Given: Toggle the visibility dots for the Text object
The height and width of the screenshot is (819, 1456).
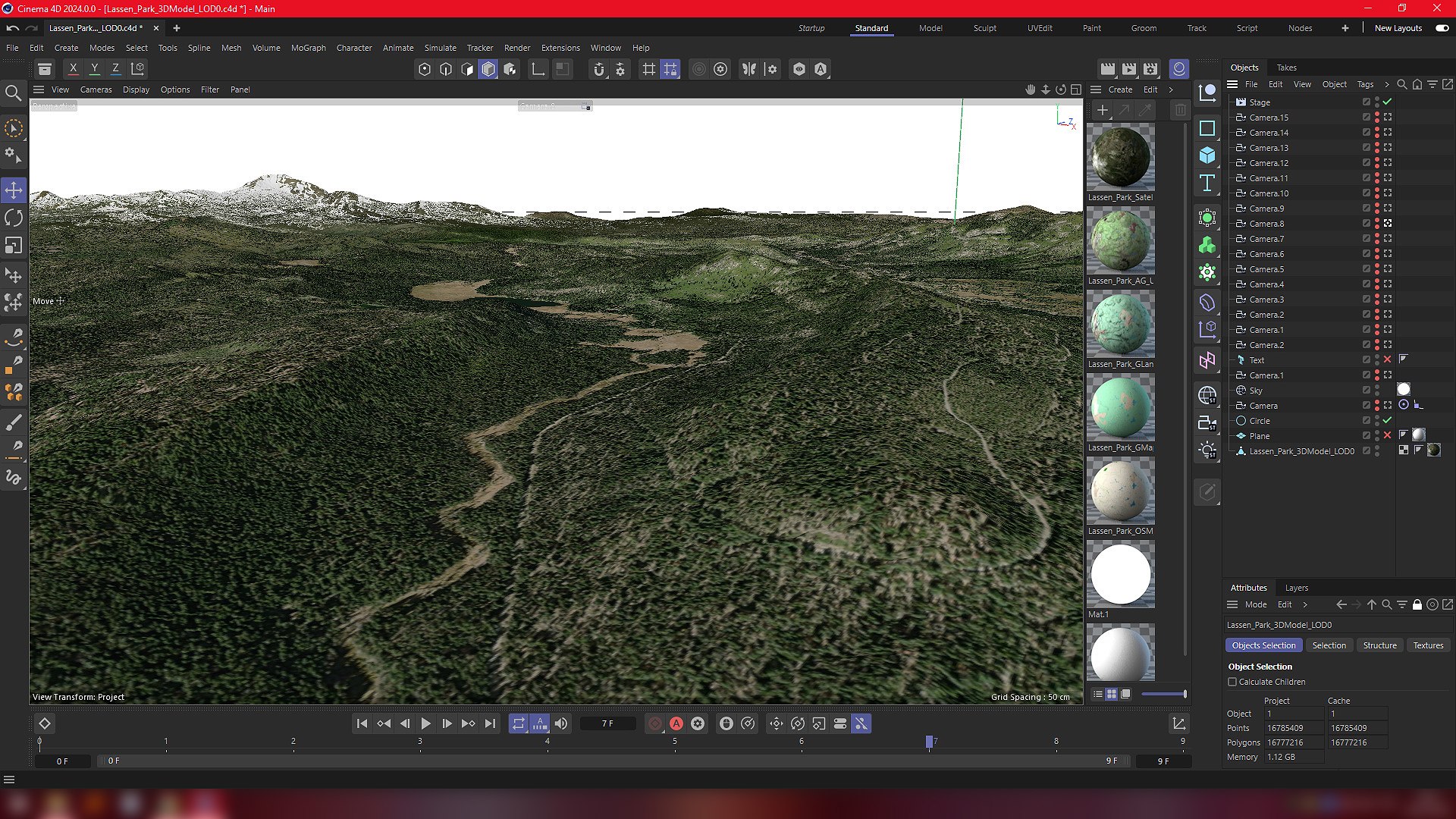Looking at the screenshot, I should click(x=1377, y=360).
